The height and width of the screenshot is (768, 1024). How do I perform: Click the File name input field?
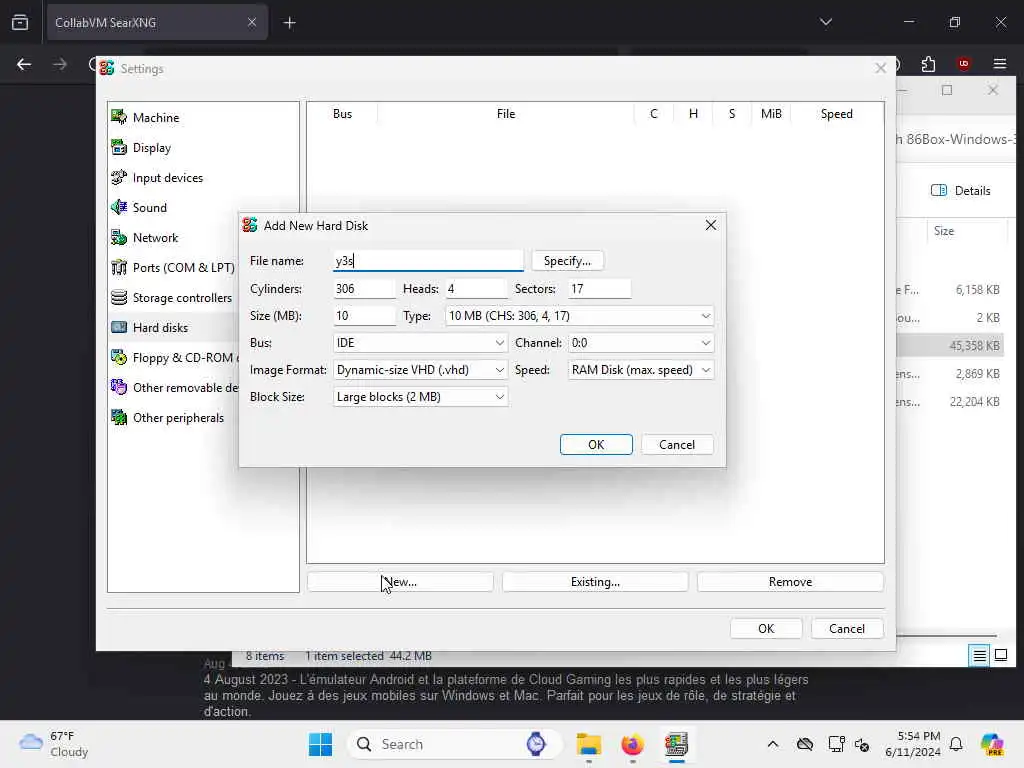pyautogui.click(x=428, y=261)
